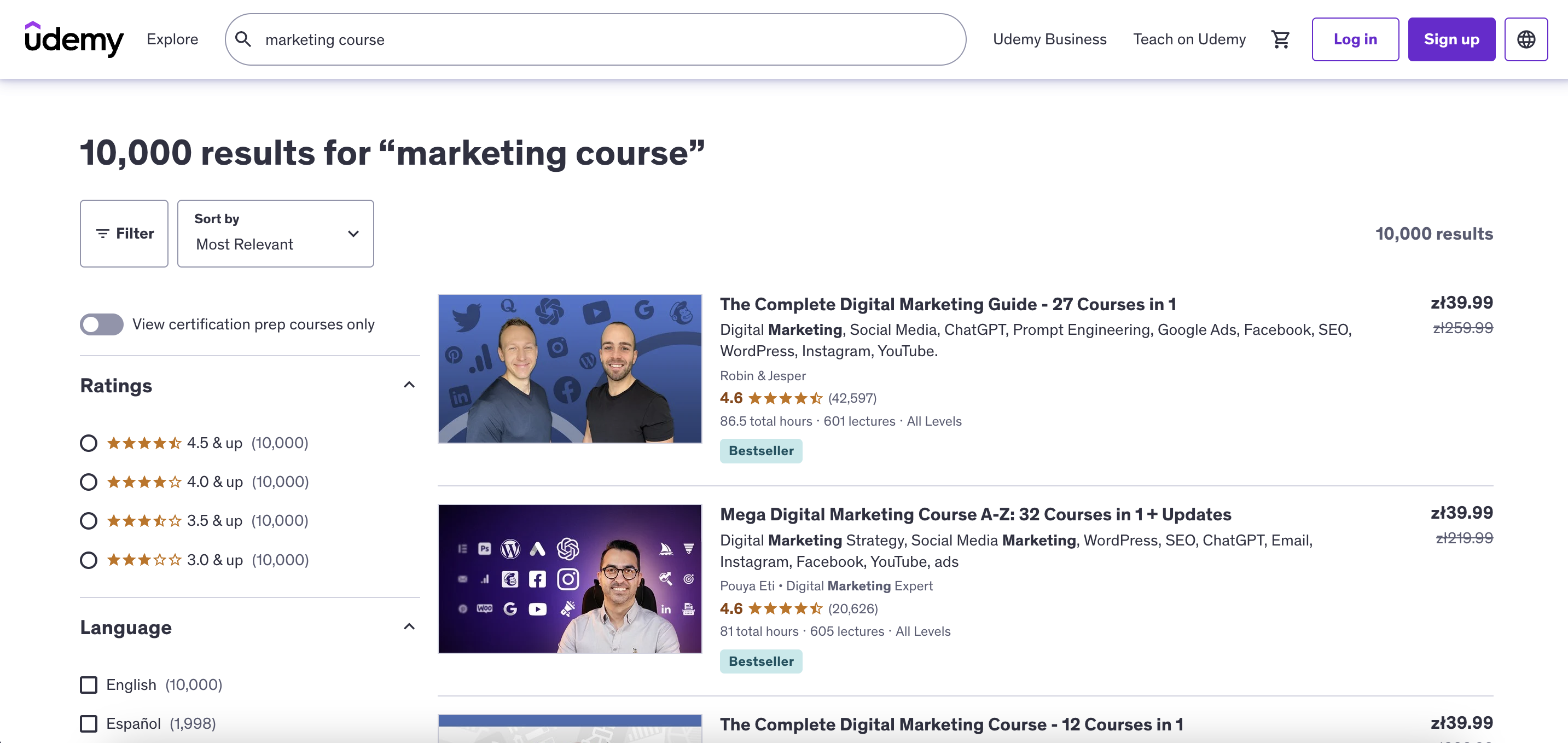Check the Español language checkbox

88,723
